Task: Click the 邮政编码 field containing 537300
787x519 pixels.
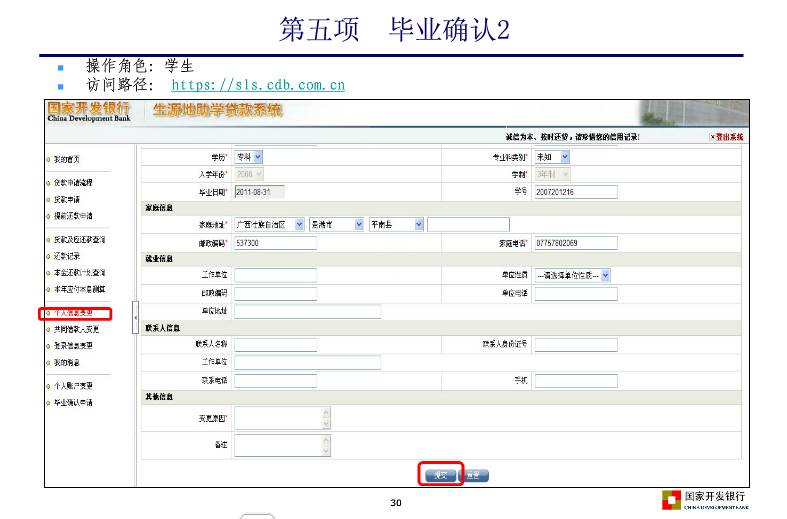Action: [x=274, y=243]
